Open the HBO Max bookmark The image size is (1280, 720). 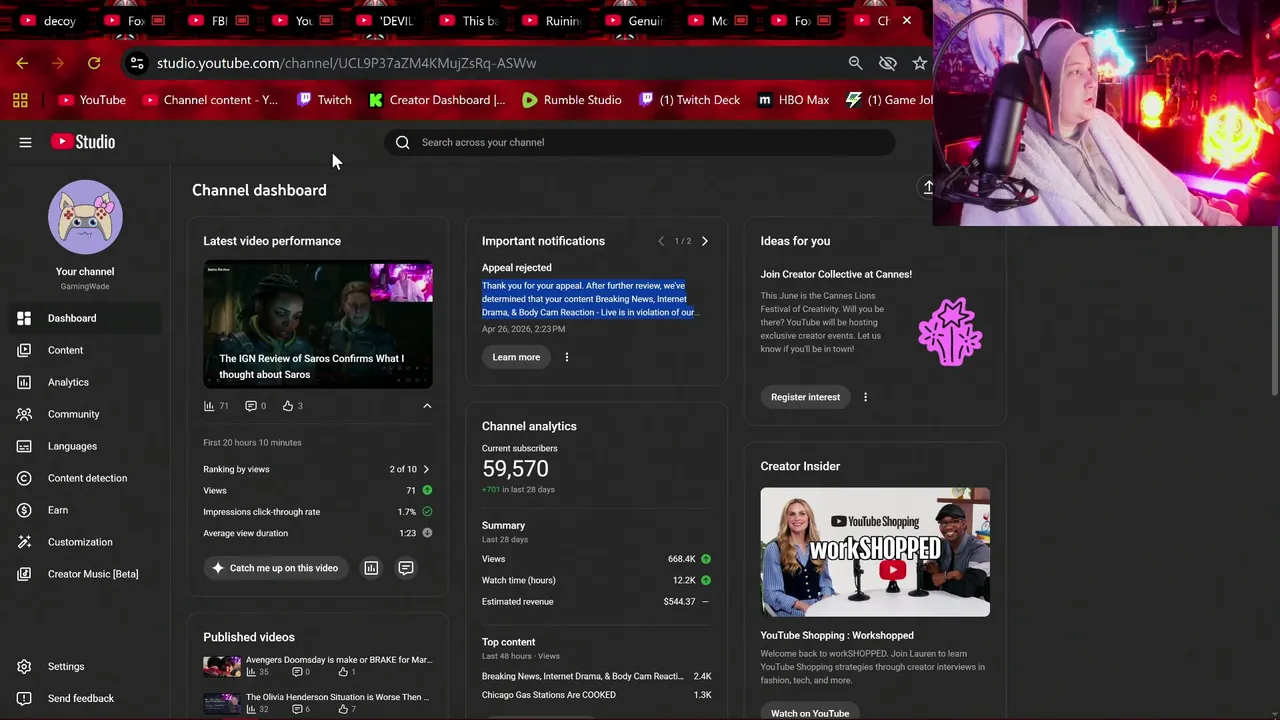point(794,100)
